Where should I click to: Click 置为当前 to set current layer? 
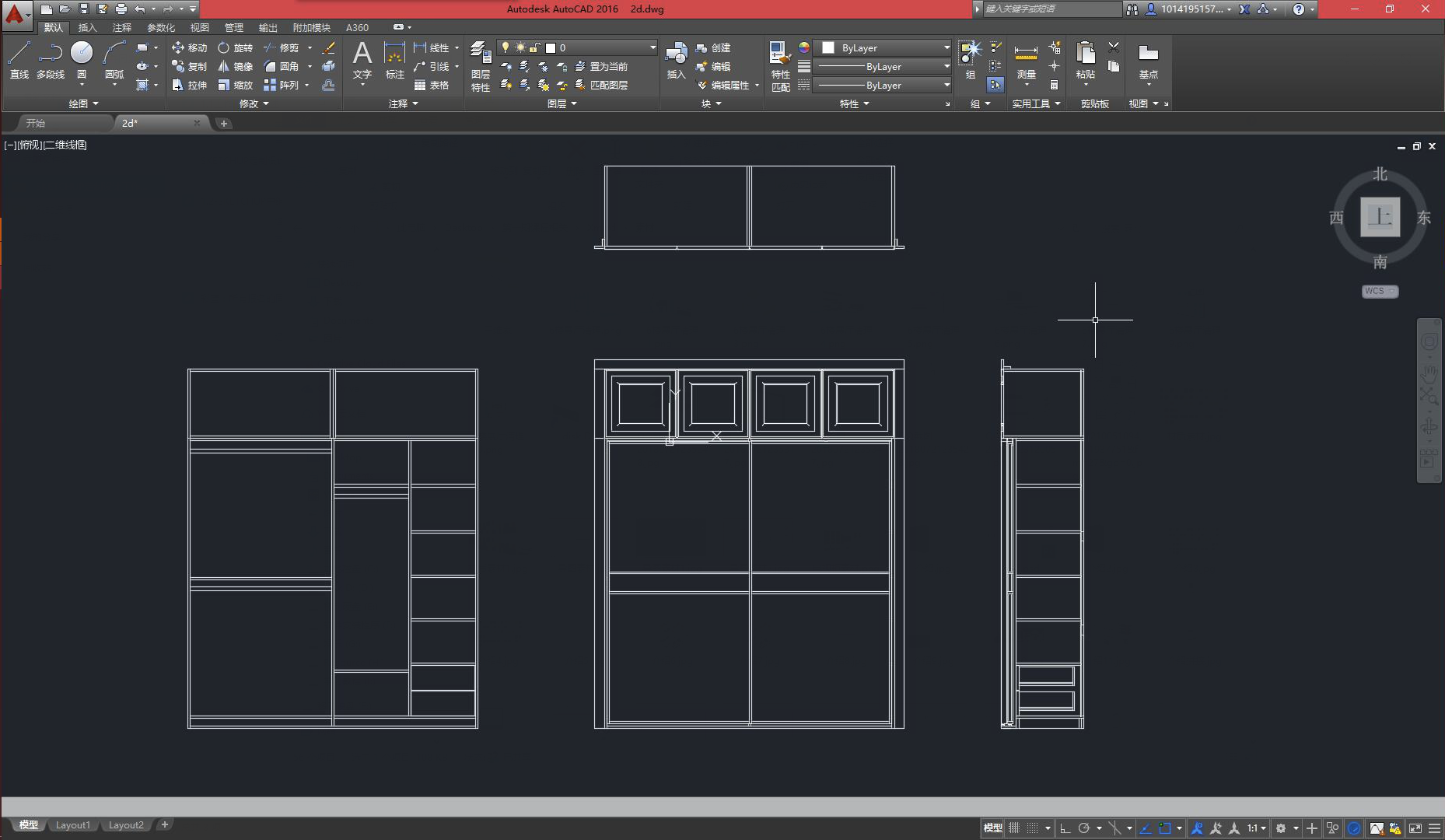point(601,66)
